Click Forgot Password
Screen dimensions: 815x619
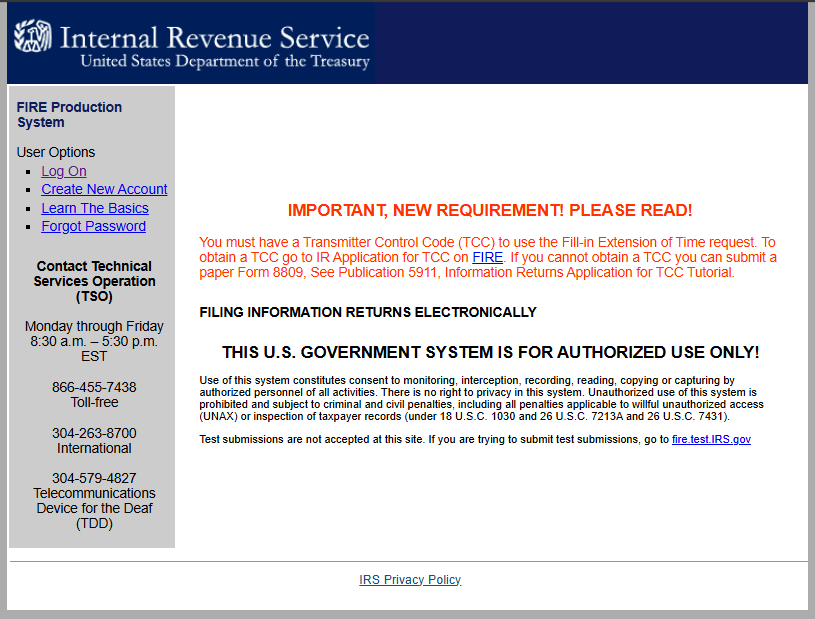(x=93, y=226)
